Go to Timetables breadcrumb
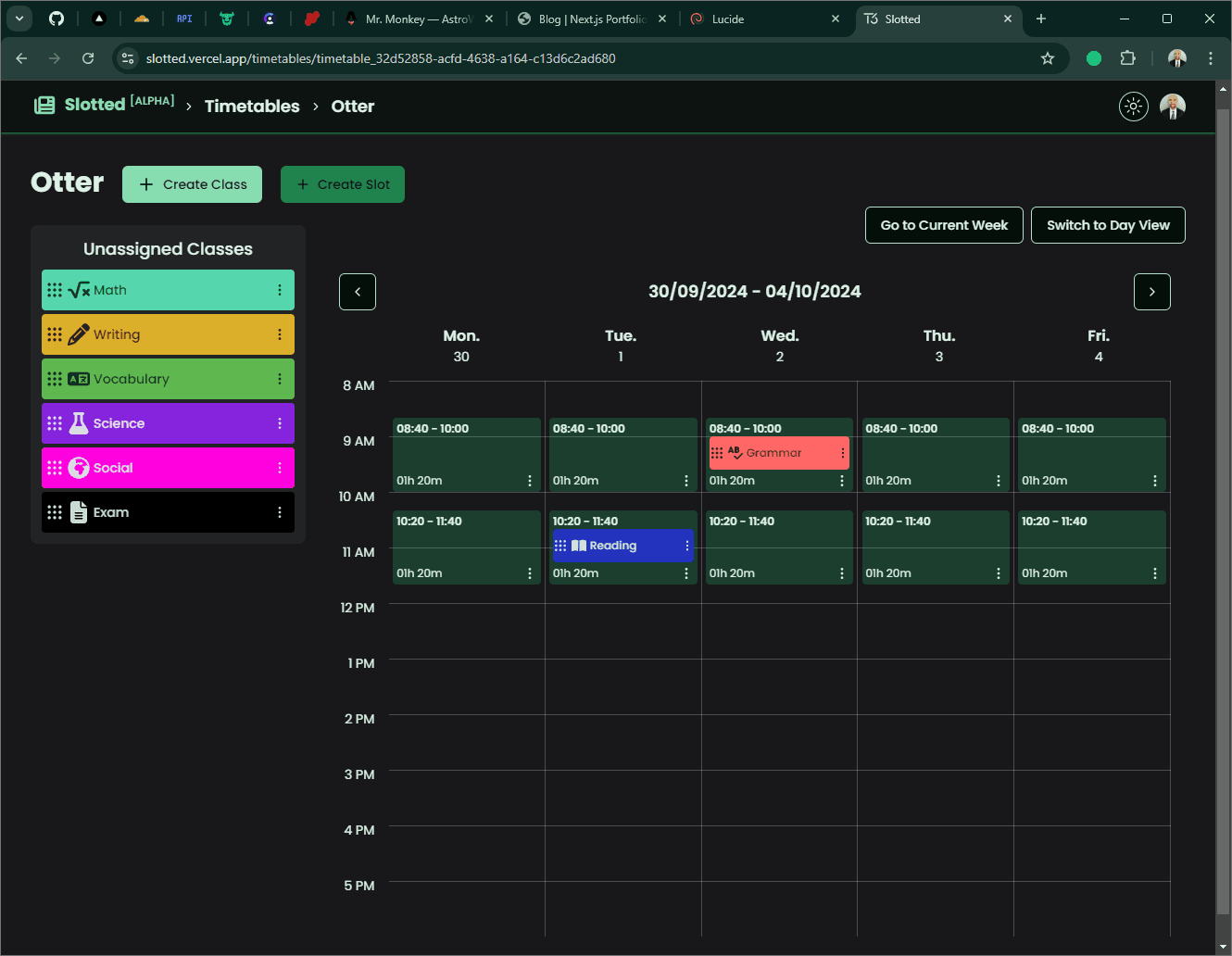Screen dimensions: 1232x956 tap(252, 107)
